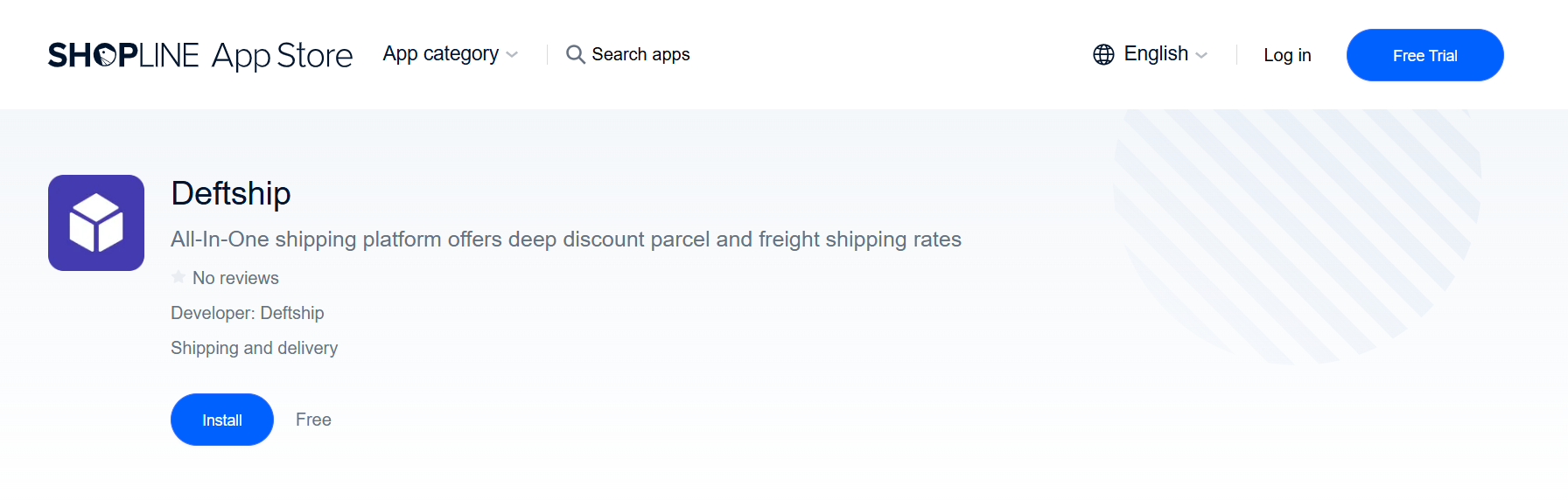Click the Log in link
This screenshot has height=500, width=1568.
point(1287,55)
